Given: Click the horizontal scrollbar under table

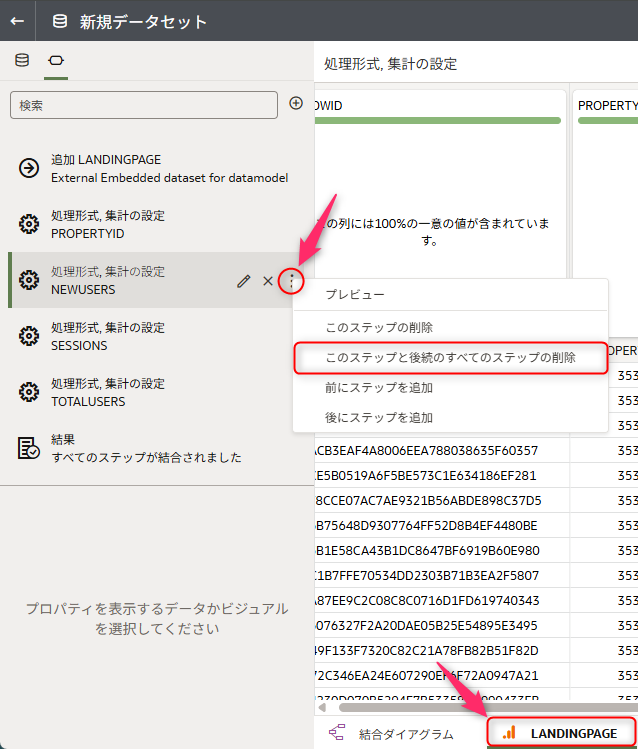Looking at the screenshot, I should click(x=487, y=707).
